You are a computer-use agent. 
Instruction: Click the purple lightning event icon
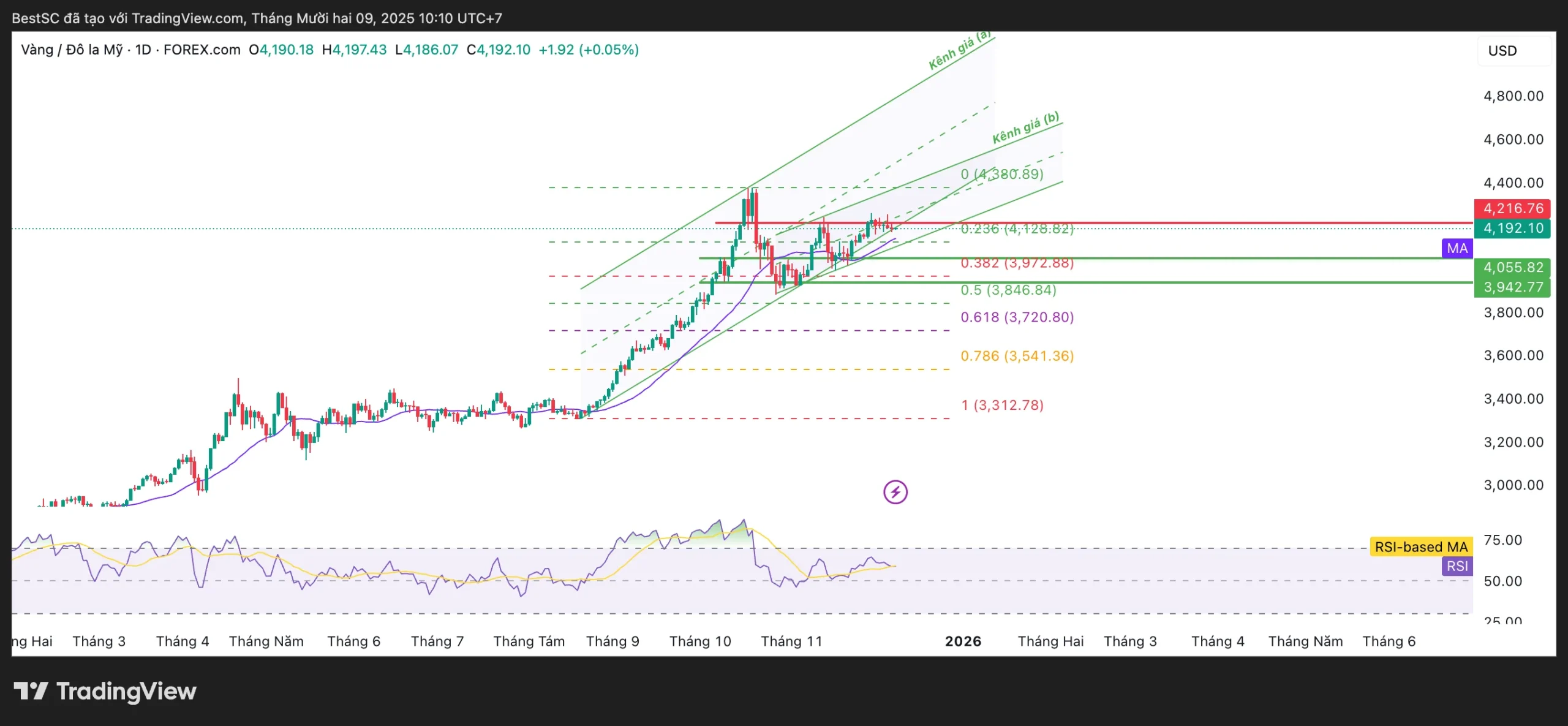click(895, 492)
